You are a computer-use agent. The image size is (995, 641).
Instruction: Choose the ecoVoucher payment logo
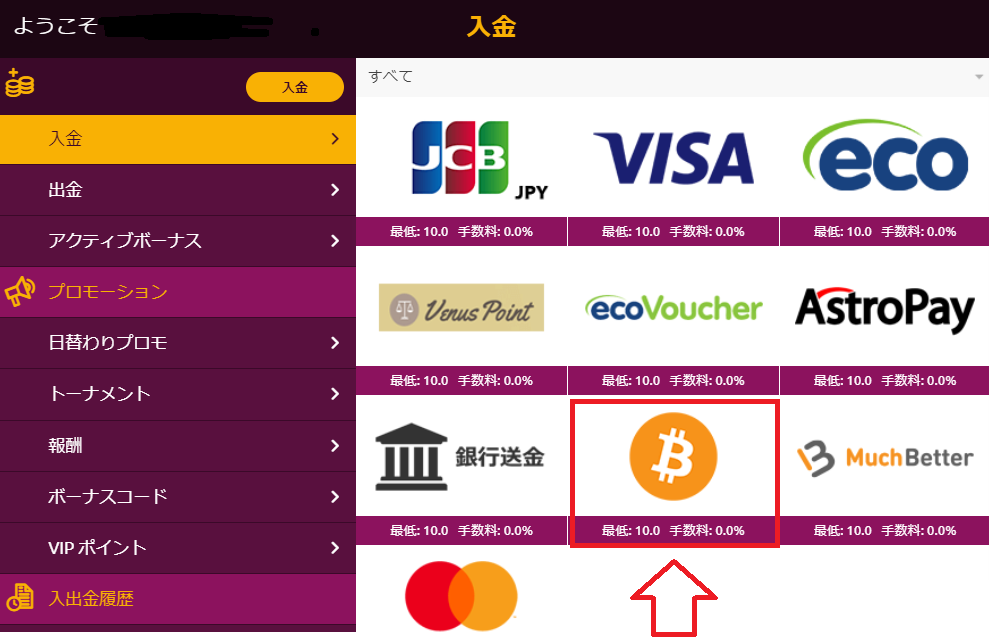click(x=673, y=308)
